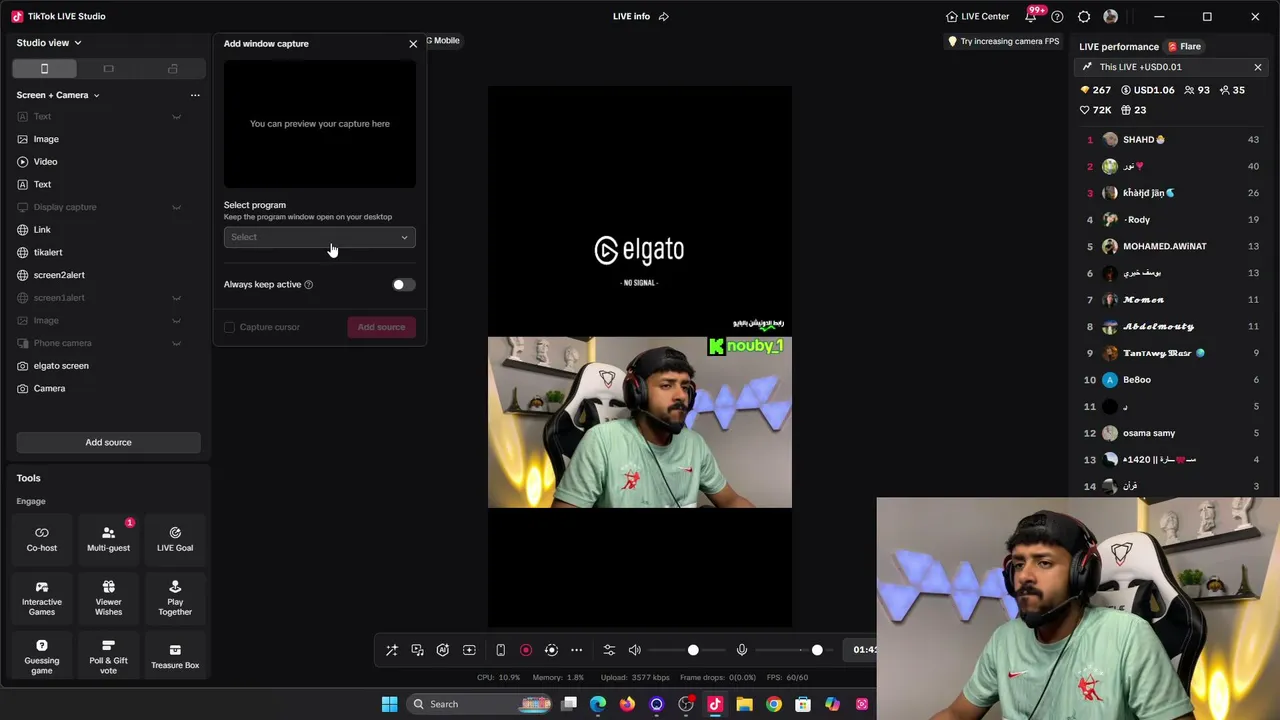Open the audio mixer settings icon
This screenshot has height=720, width=1280.
tap(609, 650)
